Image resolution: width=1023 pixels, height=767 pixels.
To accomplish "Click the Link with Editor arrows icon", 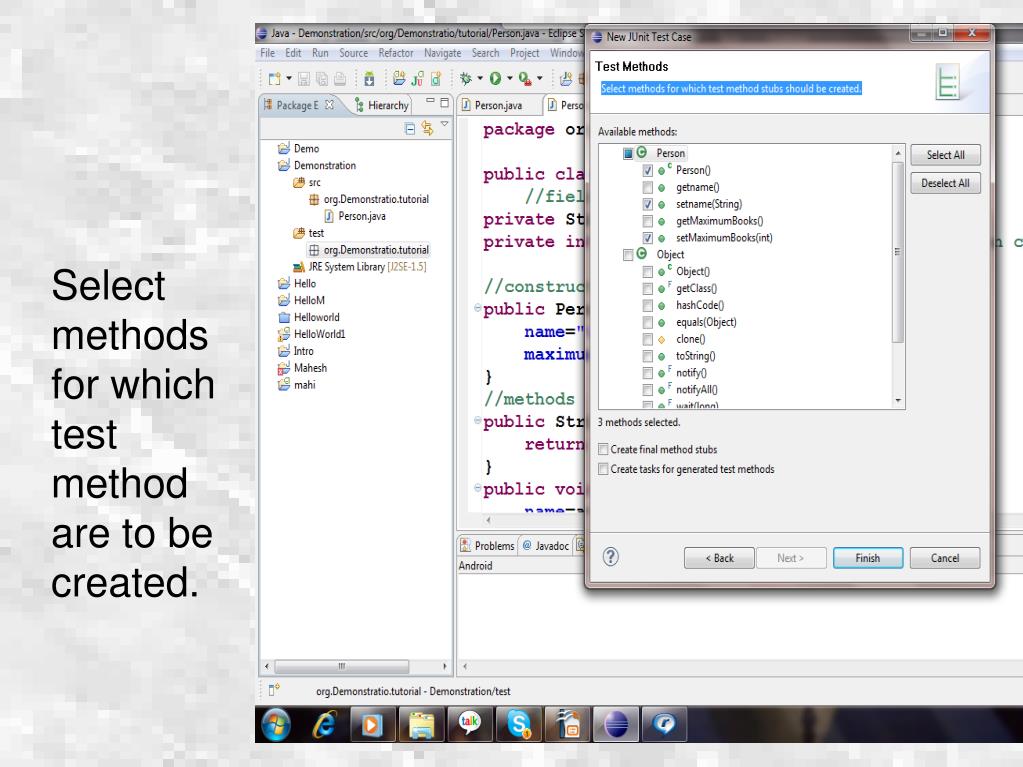I will click(x=427, y=128).
